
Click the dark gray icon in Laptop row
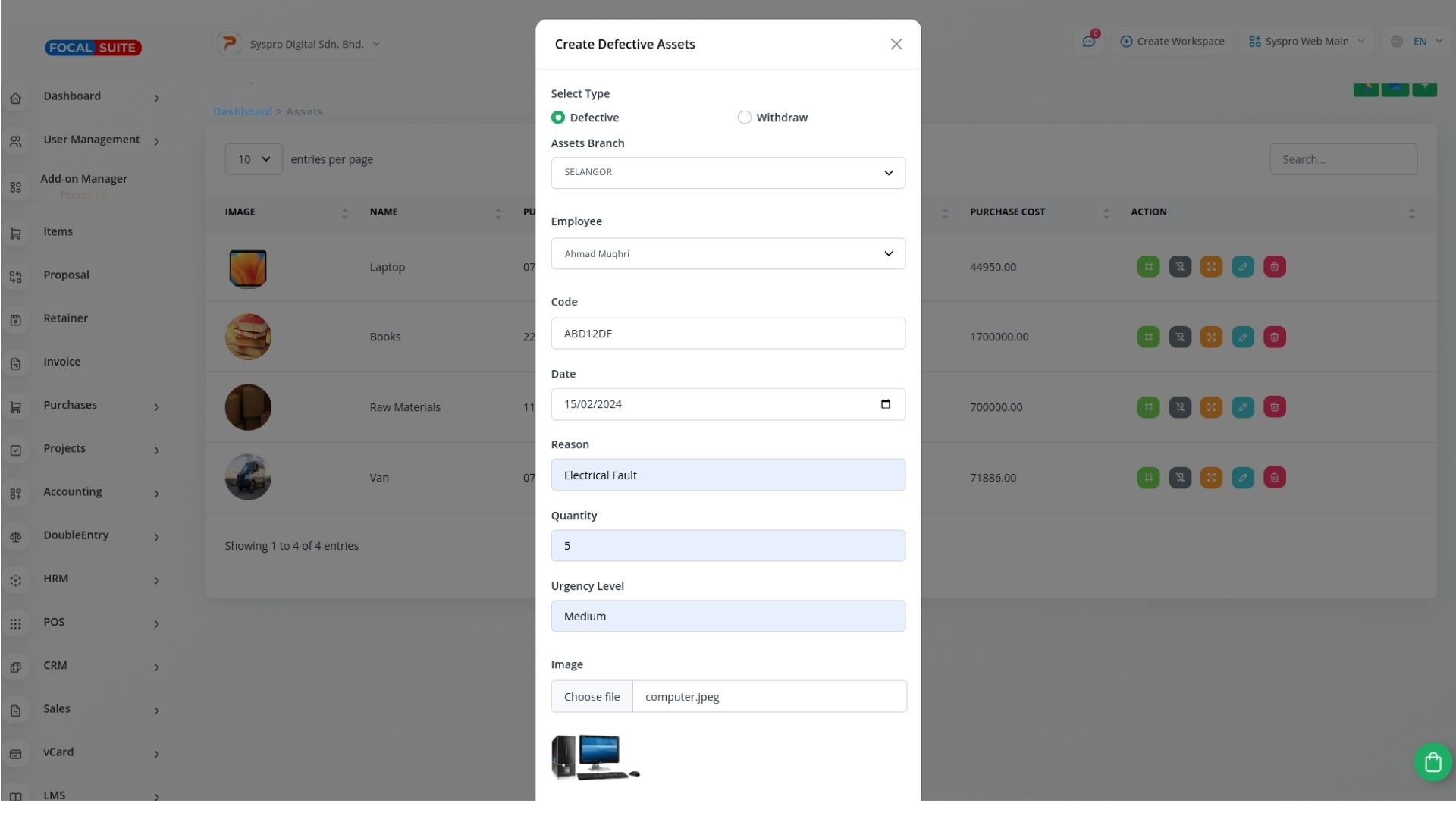1180,267
